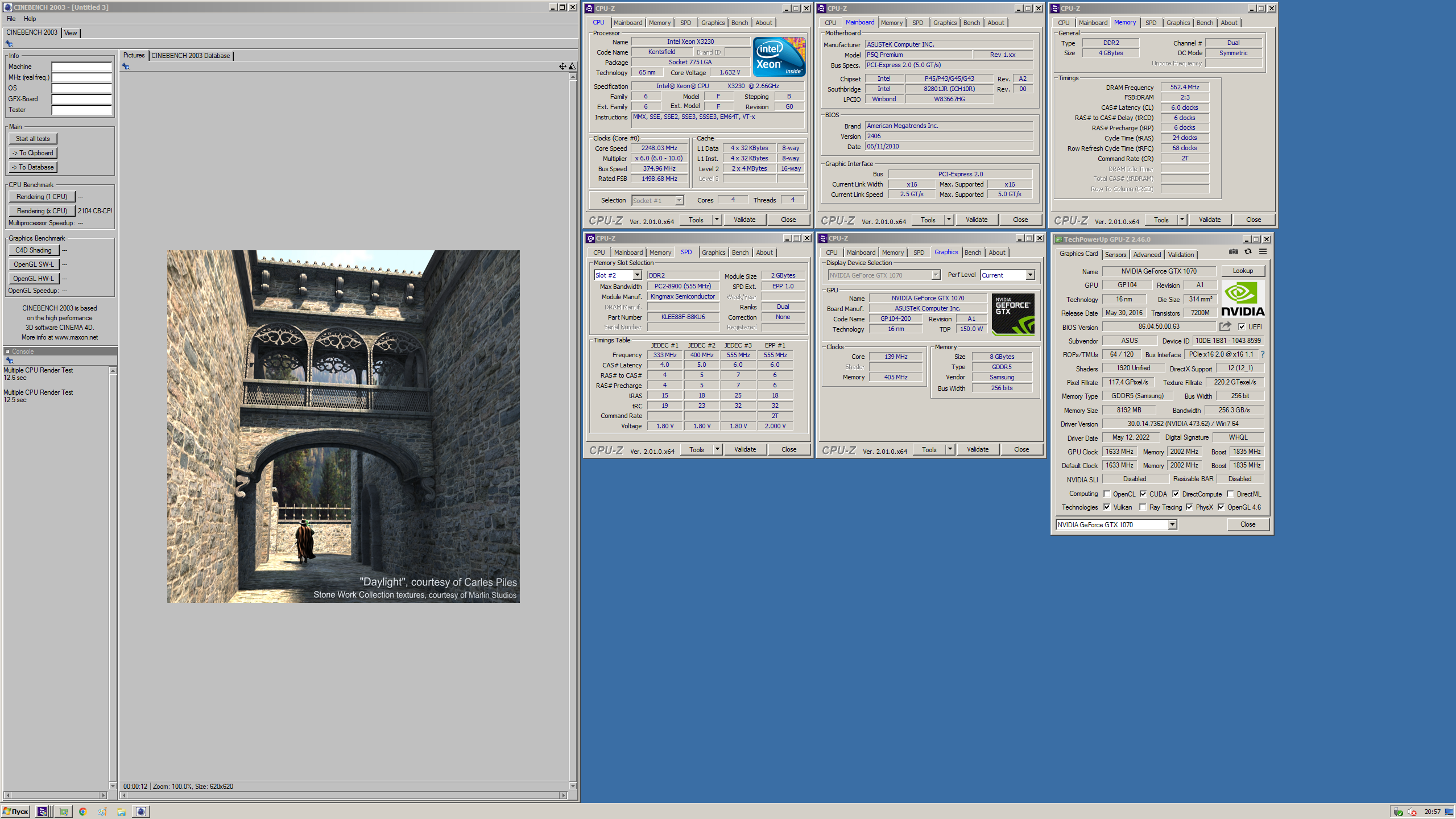1456x819 pixels.
Task: Open File Explorer from the taskbar
Action: (x=122, y=812)
